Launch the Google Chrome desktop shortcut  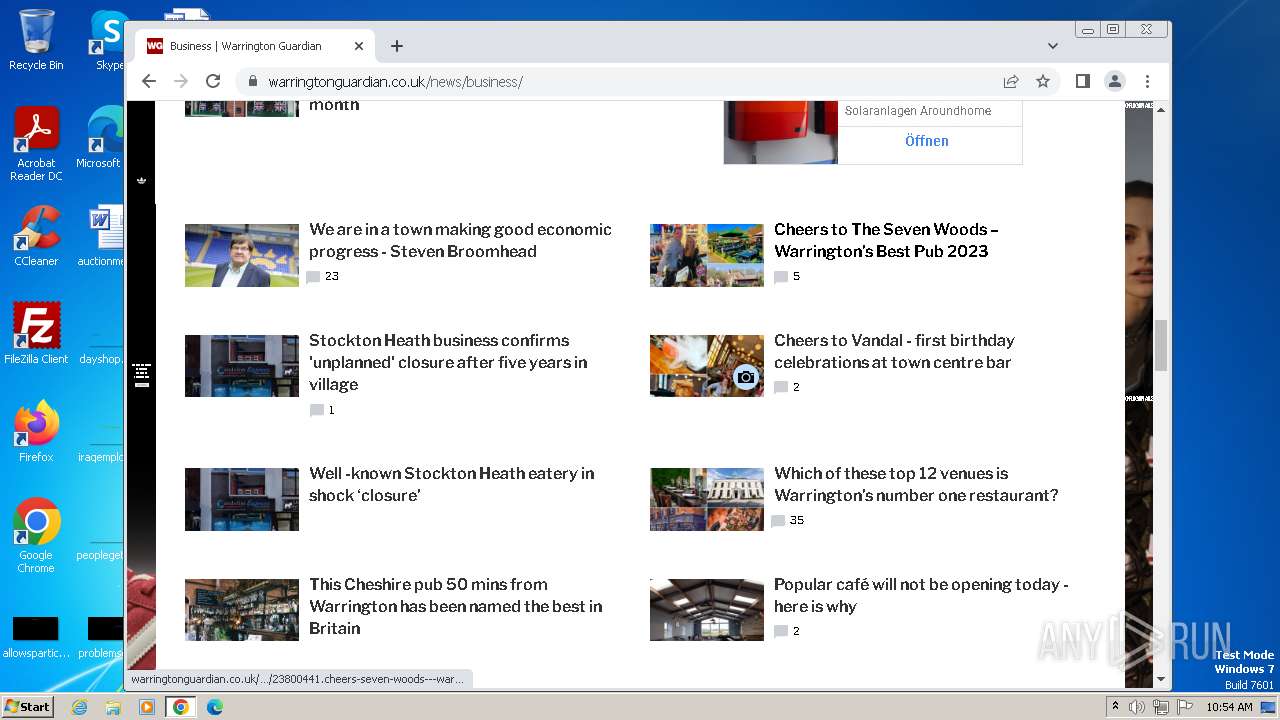point(36,536)
